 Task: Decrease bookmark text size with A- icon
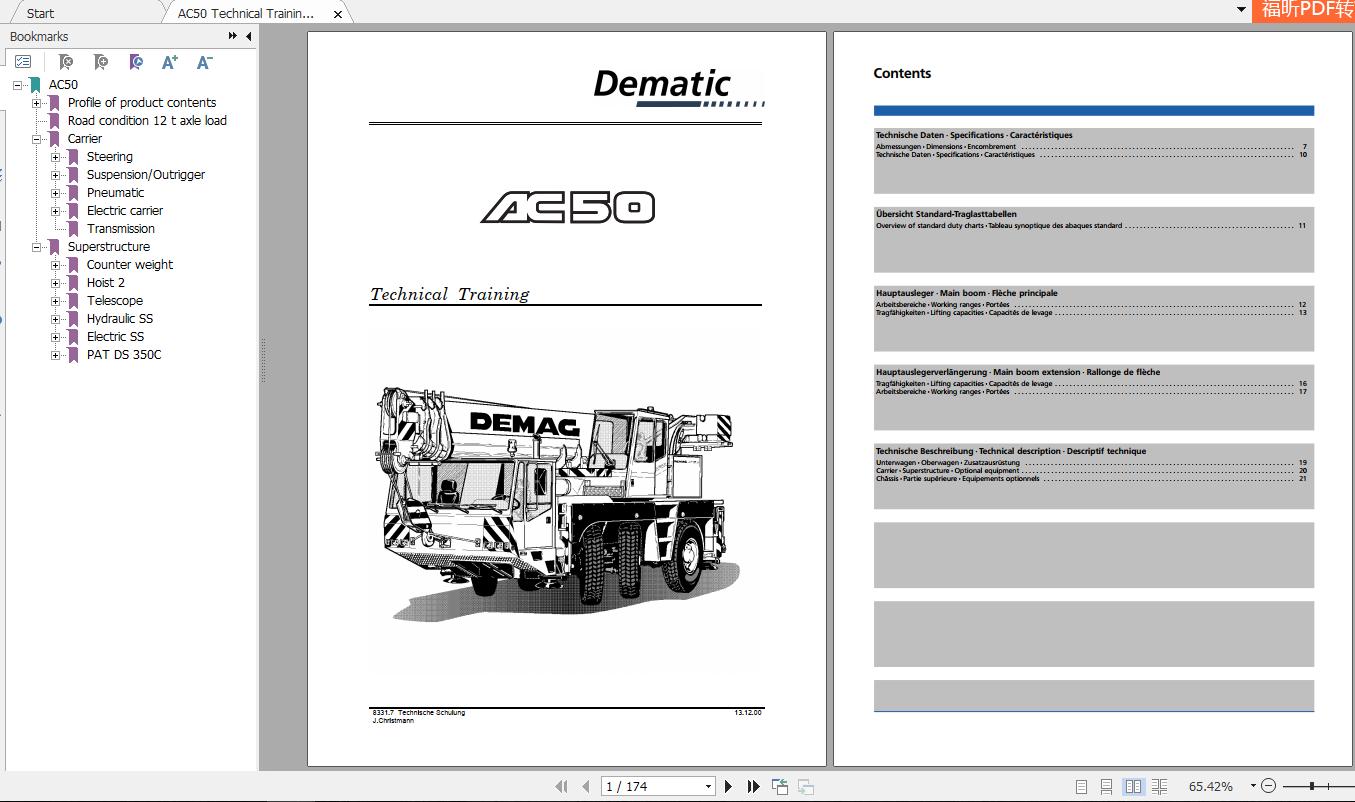point(203,62)
